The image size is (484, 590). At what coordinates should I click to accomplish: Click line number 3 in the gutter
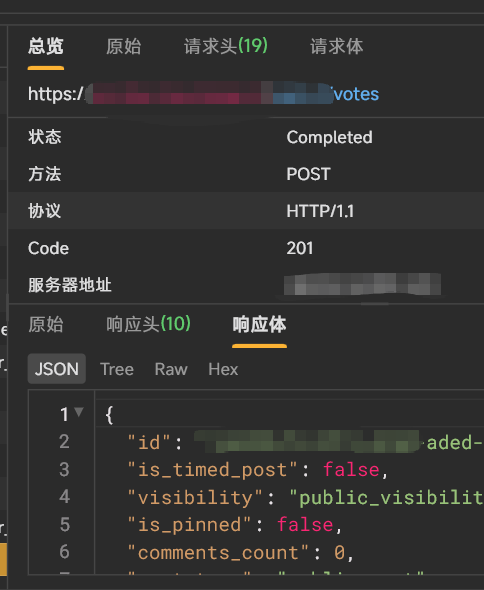pos(64,470)
